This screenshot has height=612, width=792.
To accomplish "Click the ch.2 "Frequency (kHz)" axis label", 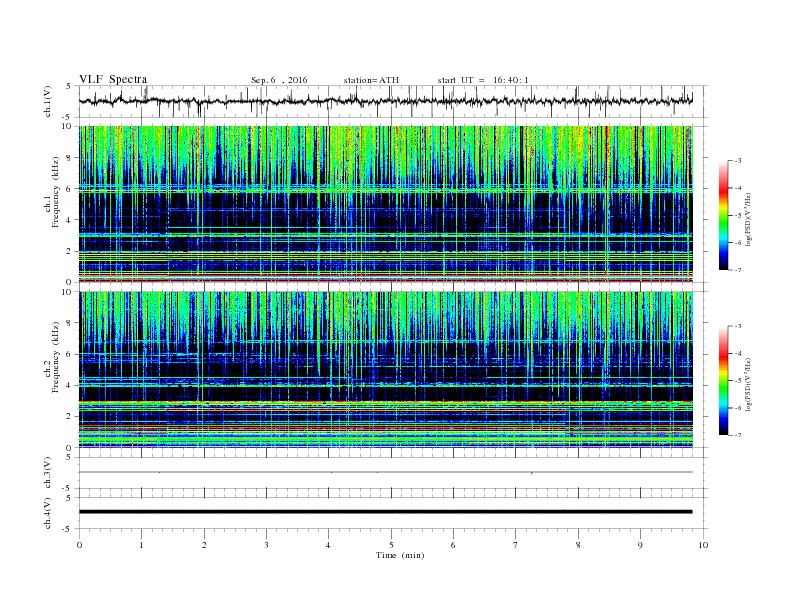I will [55, 358].
